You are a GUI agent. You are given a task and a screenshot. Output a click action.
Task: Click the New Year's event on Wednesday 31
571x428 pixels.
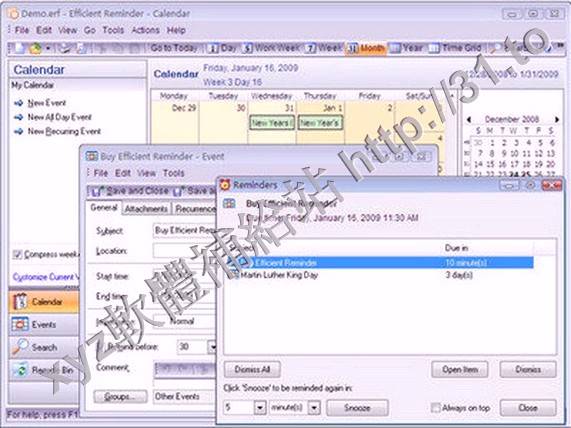click(272, 123)
